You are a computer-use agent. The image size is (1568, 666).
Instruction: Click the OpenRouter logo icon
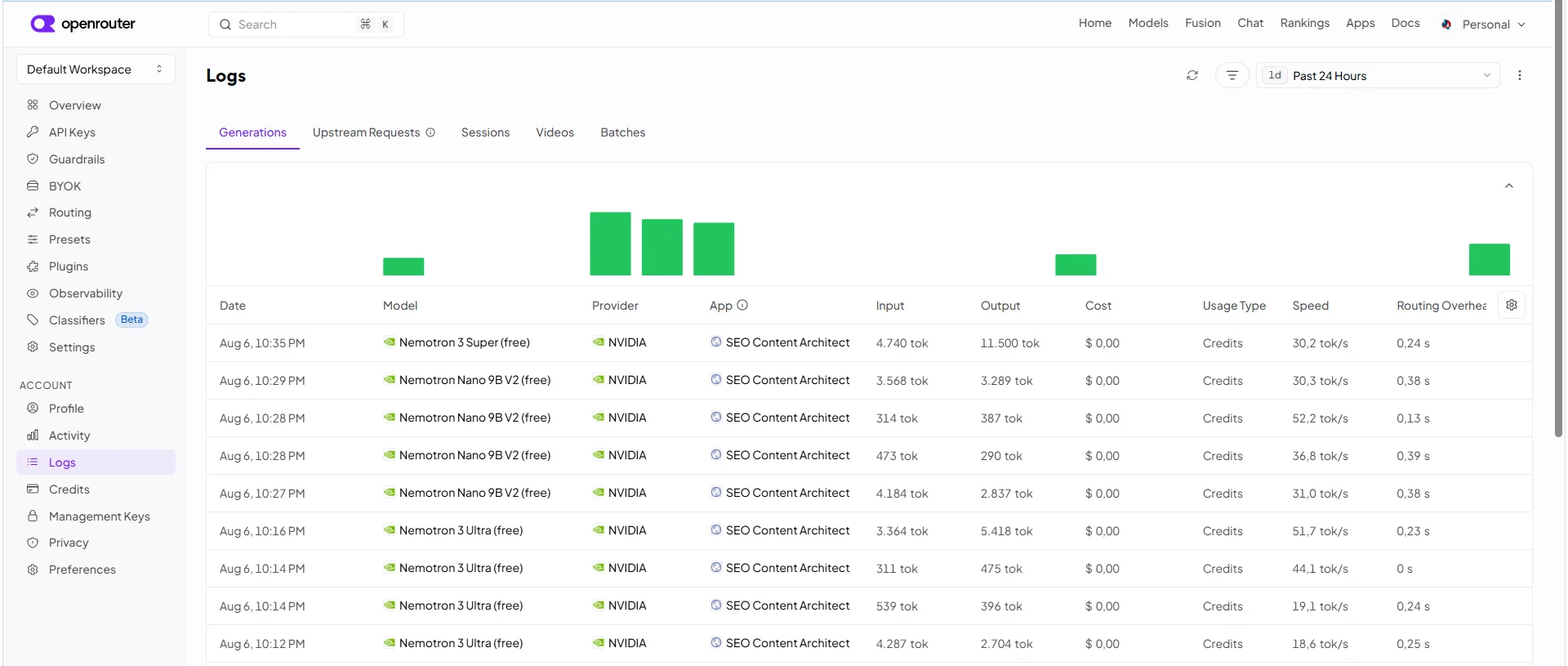pos(42,24)
